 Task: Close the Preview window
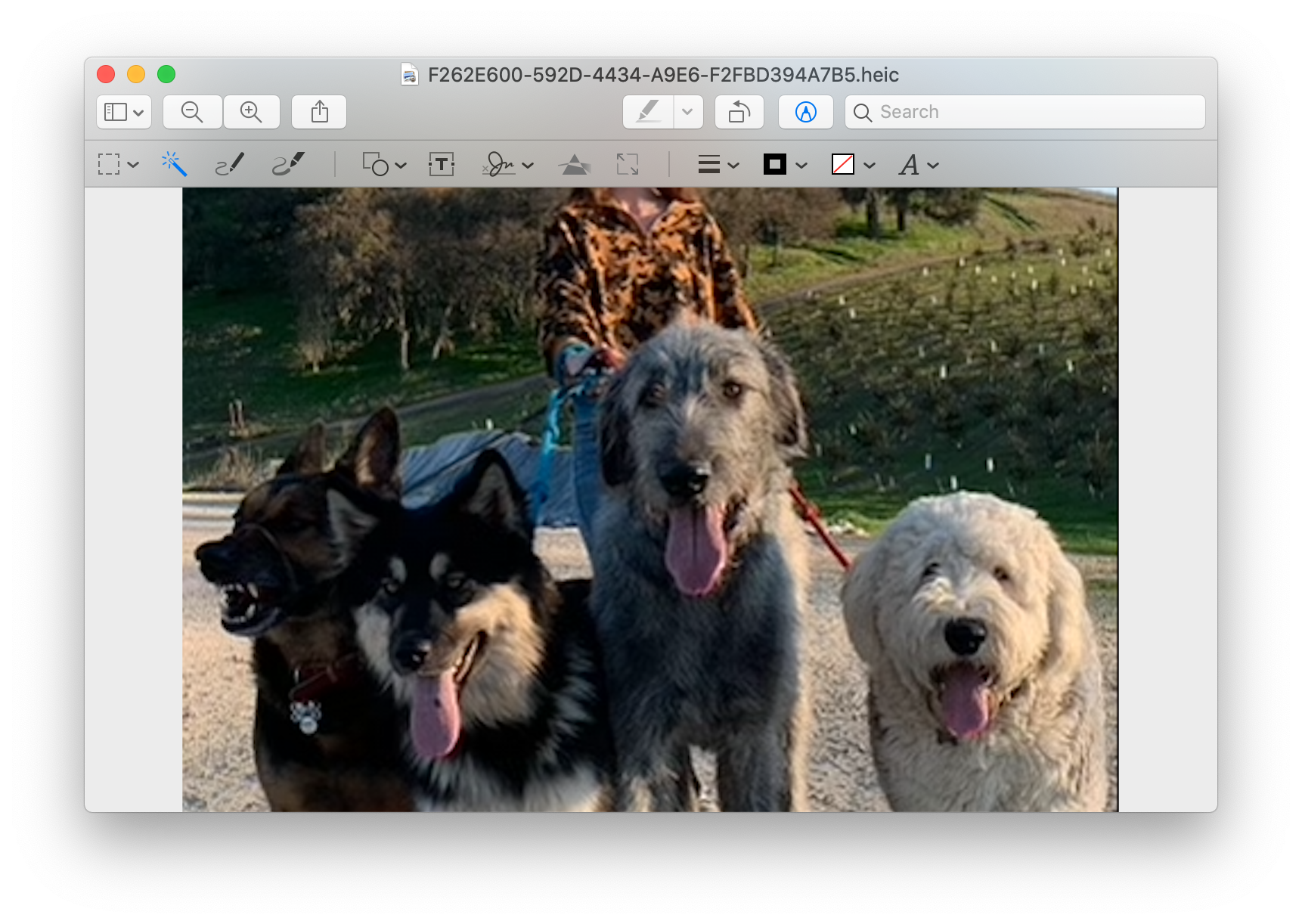(106, 74)
